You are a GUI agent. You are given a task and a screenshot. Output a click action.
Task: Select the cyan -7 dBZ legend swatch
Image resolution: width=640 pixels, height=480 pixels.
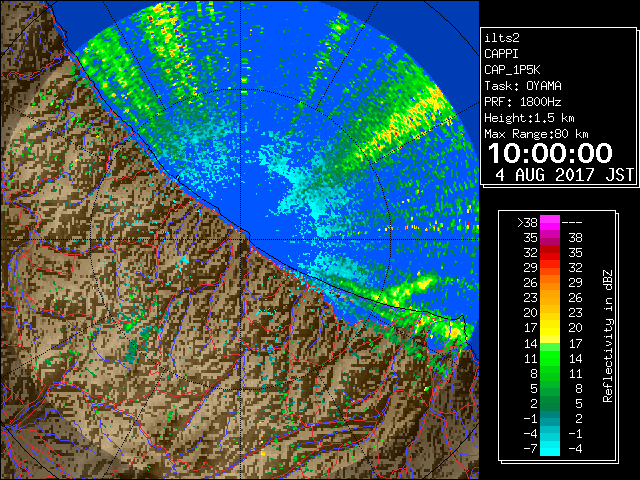(x=550, y=448)
